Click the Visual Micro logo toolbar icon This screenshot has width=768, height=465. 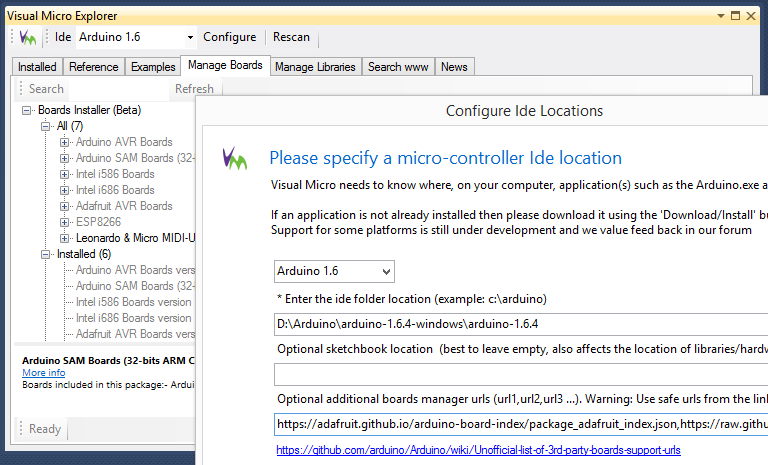point(27,37)
